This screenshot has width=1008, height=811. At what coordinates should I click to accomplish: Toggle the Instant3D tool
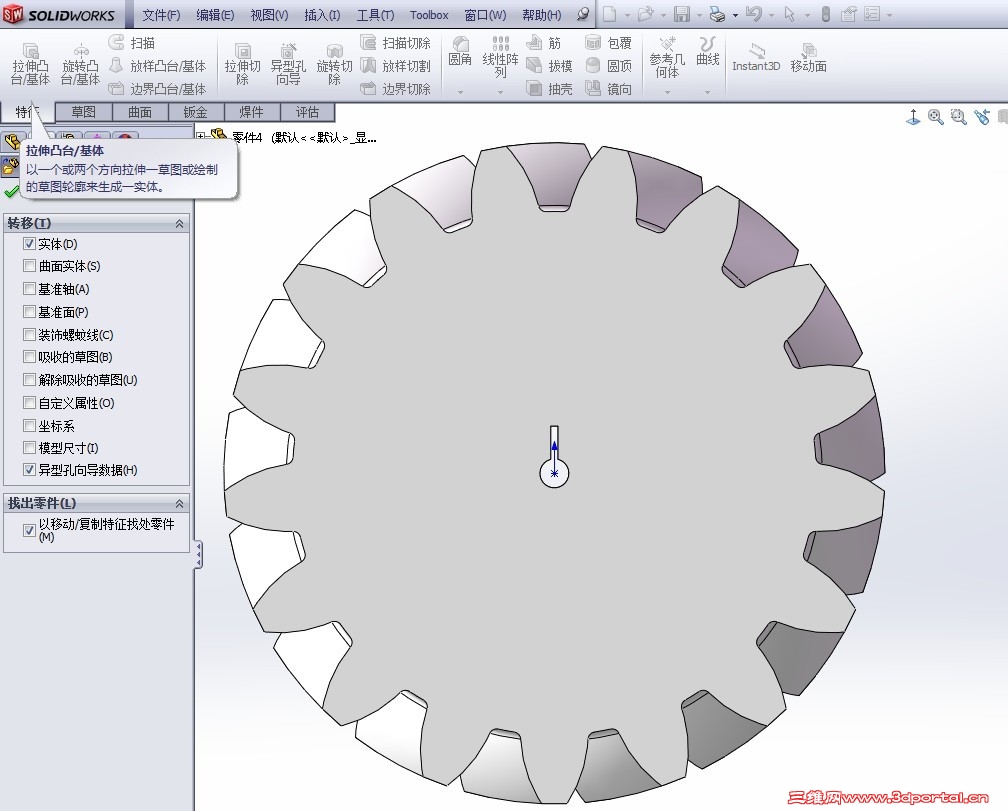(756, 57)
